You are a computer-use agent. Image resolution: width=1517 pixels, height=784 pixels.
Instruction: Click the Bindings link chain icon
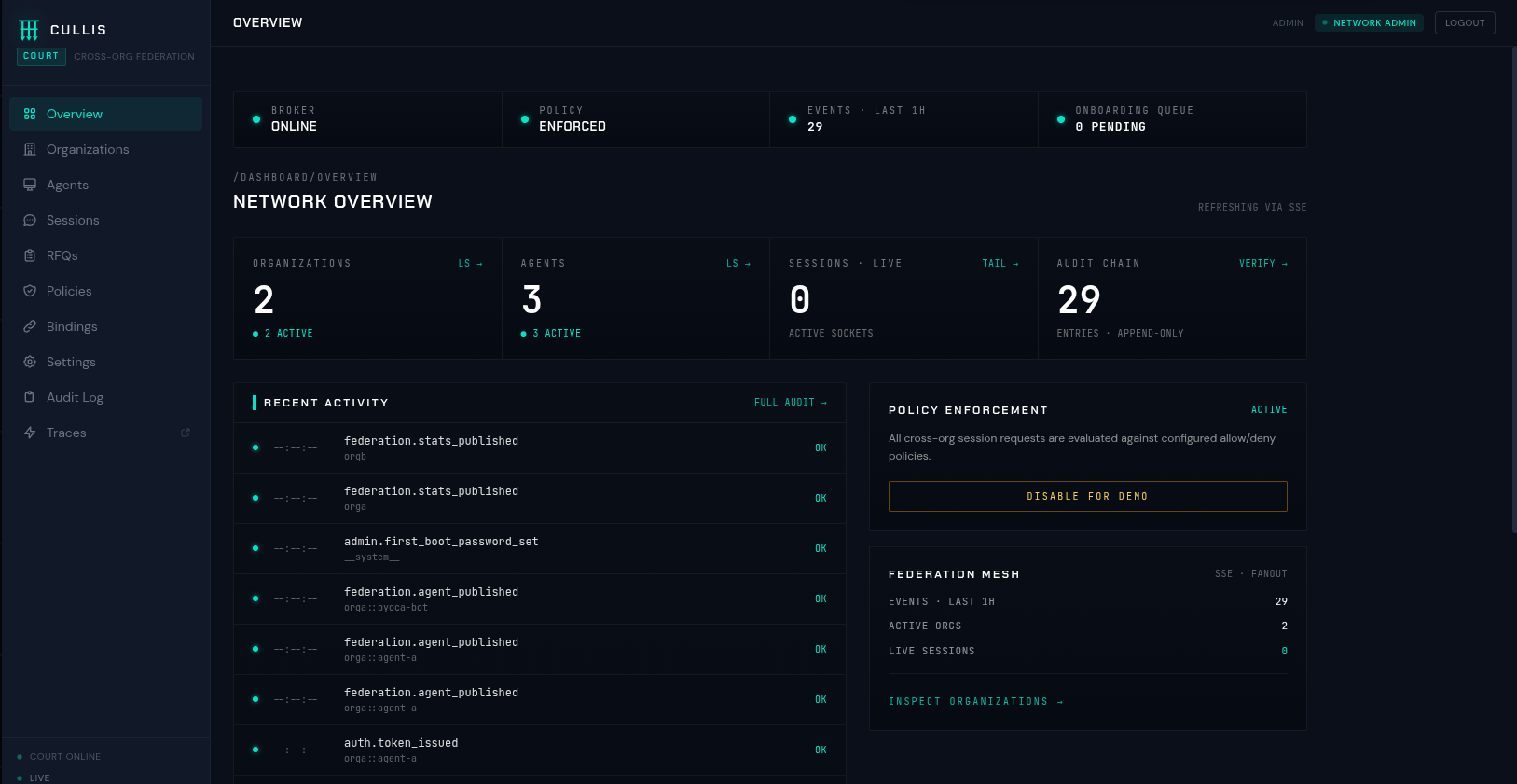(30, 326)
